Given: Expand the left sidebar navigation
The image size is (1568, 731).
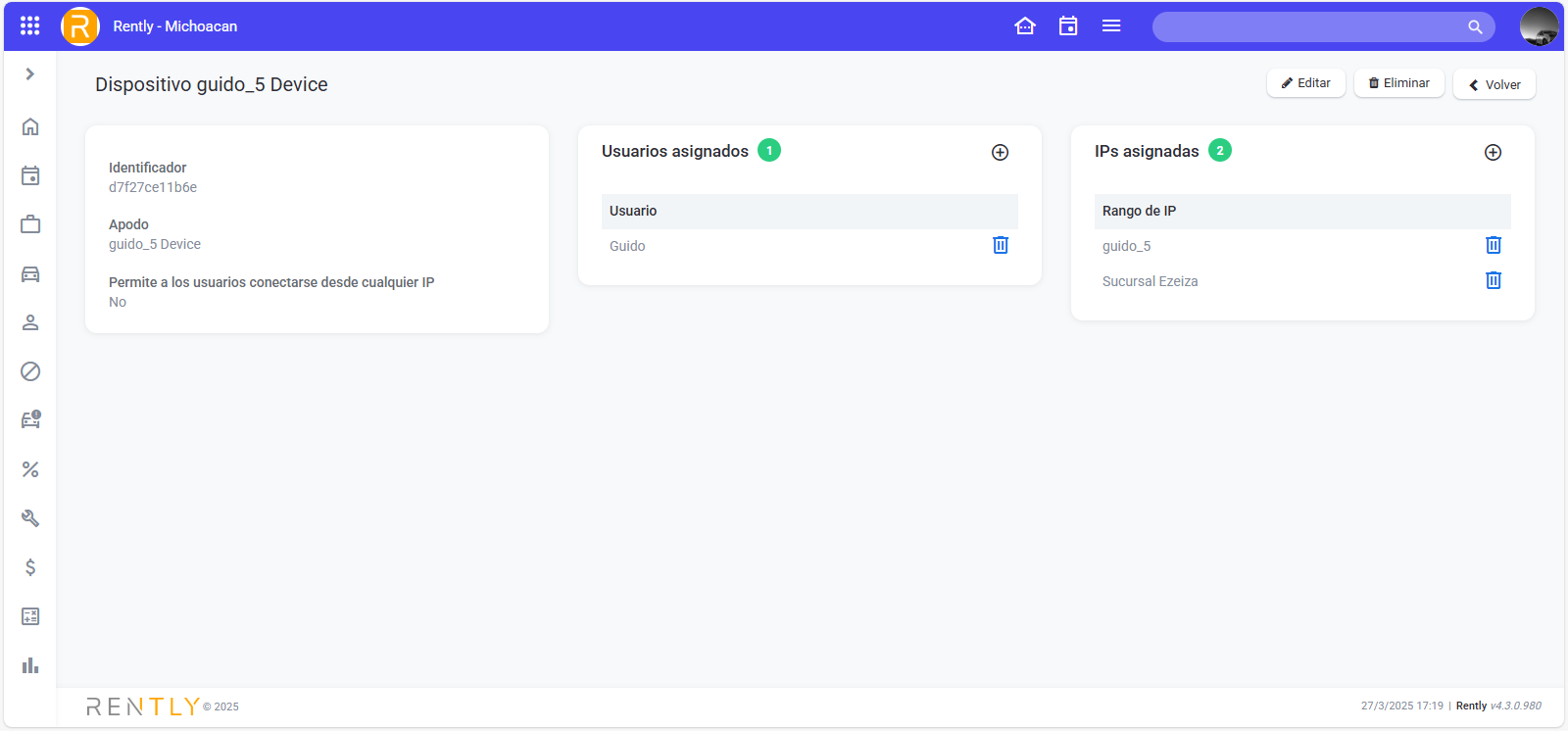Looking at the screenshot, I should [x=30, y=74].
